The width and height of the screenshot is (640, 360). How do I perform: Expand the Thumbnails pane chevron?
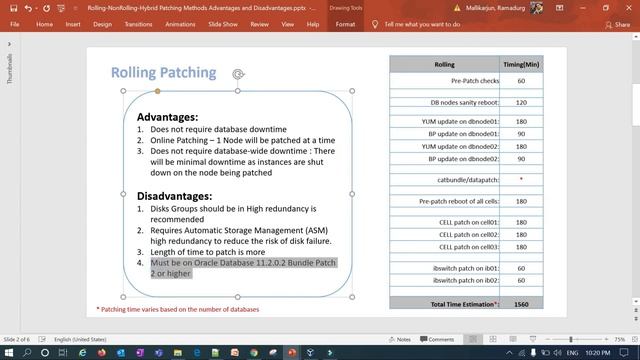click(x=9, y=44)
